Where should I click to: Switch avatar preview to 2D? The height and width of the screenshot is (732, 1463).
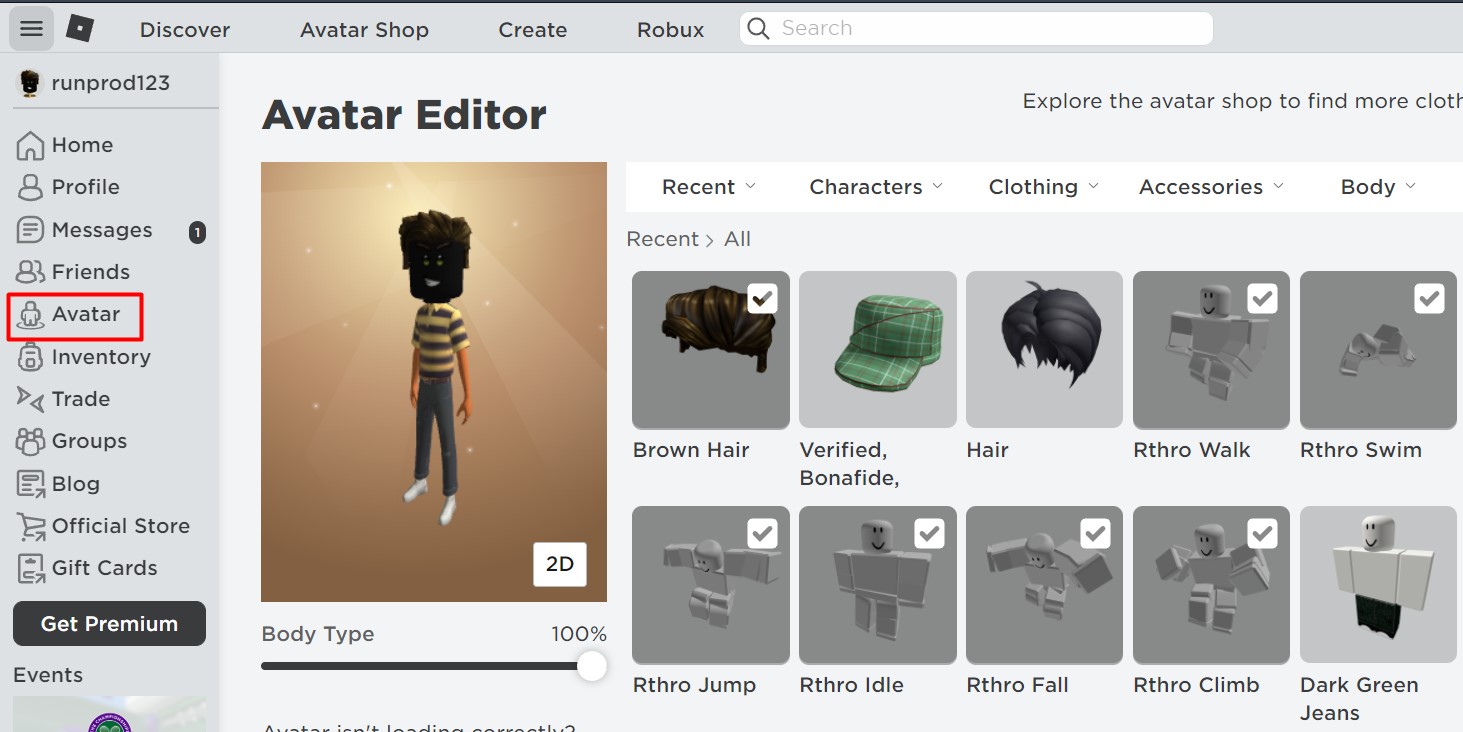tap(560, 564)
